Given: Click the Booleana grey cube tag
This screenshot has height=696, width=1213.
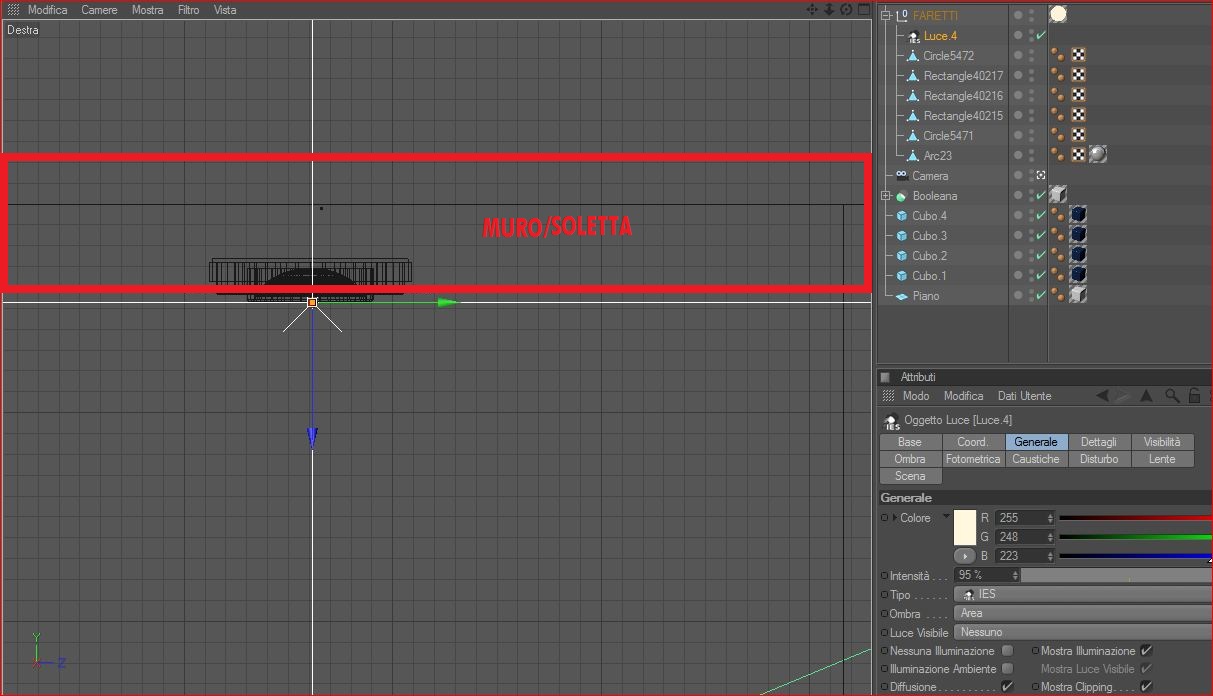Looking at the screenshot, I should [x=1059, y=195].
